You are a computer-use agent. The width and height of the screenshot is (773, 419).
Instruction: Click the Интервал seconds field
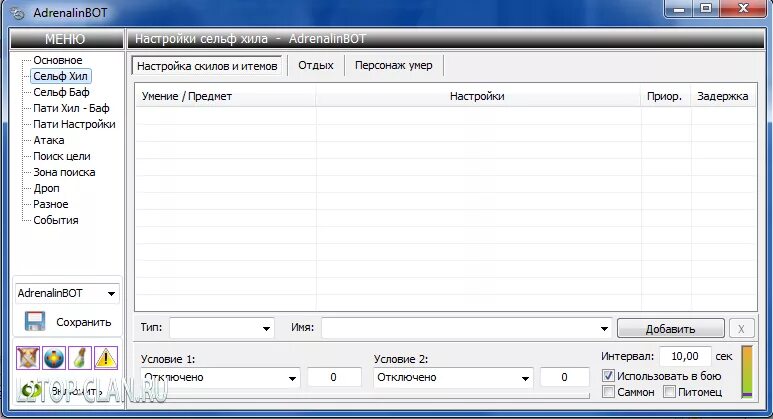click(685, 356)
